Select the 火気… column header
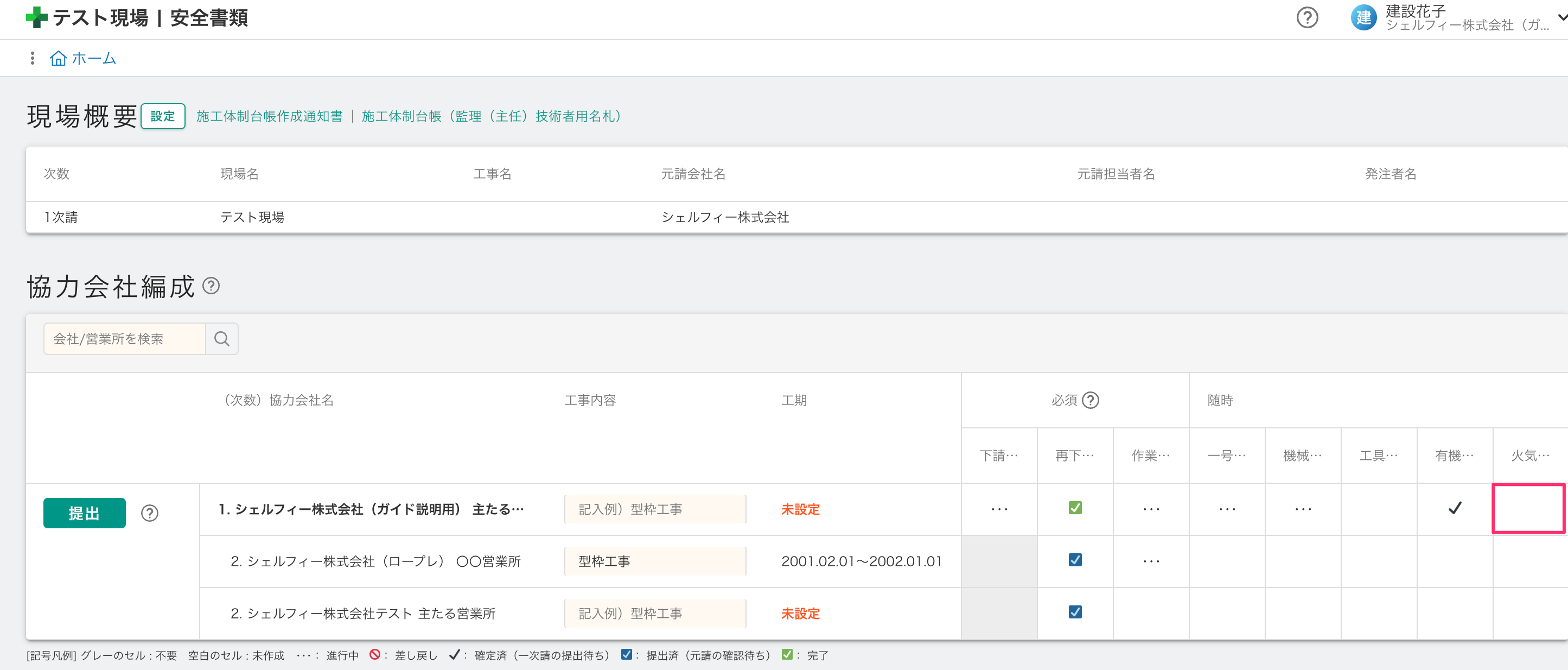 click(x=1529, y=456)
